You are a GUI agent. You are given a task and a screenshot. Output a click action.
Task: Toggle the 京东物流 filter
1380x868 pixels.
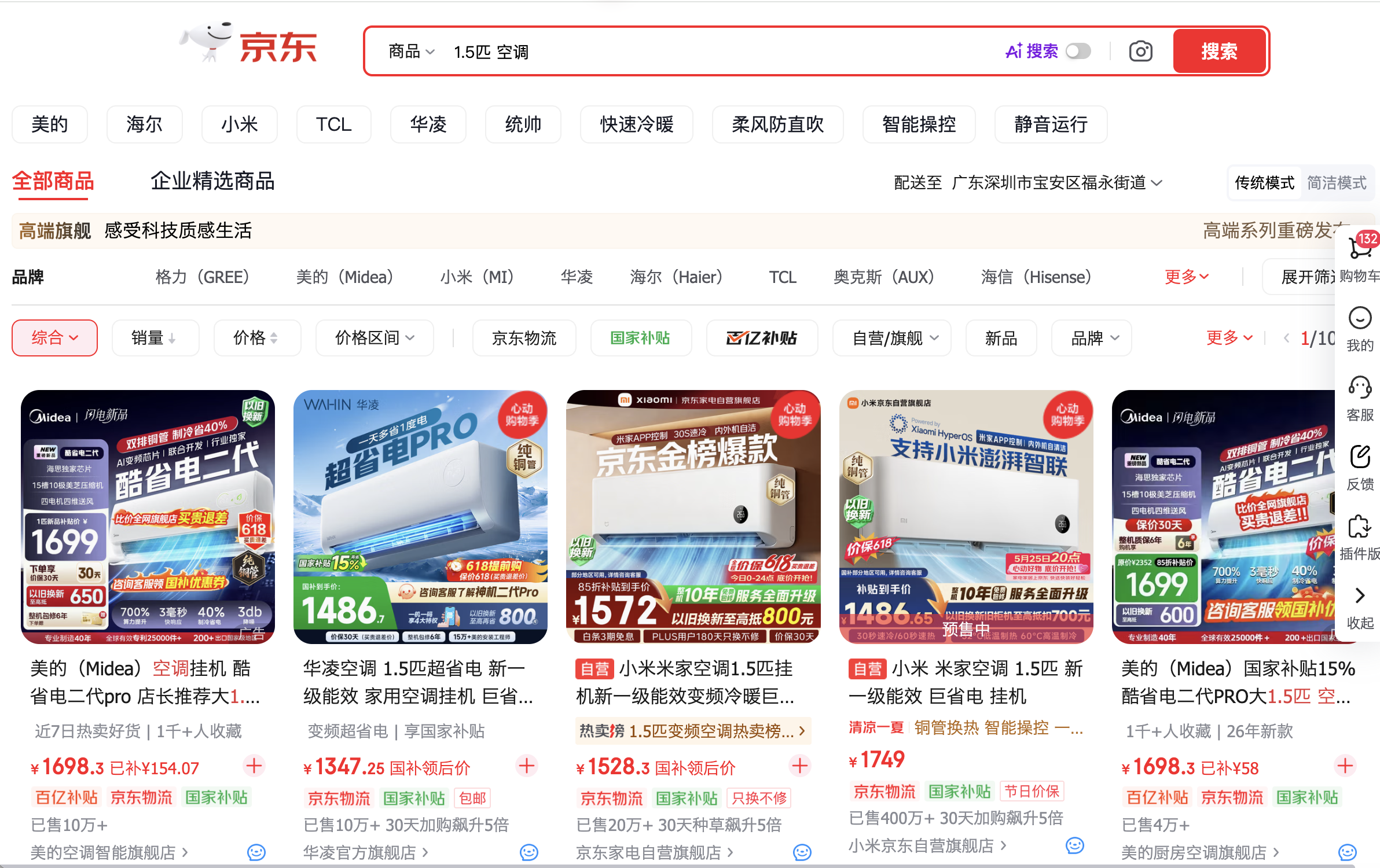pos(524,338)
